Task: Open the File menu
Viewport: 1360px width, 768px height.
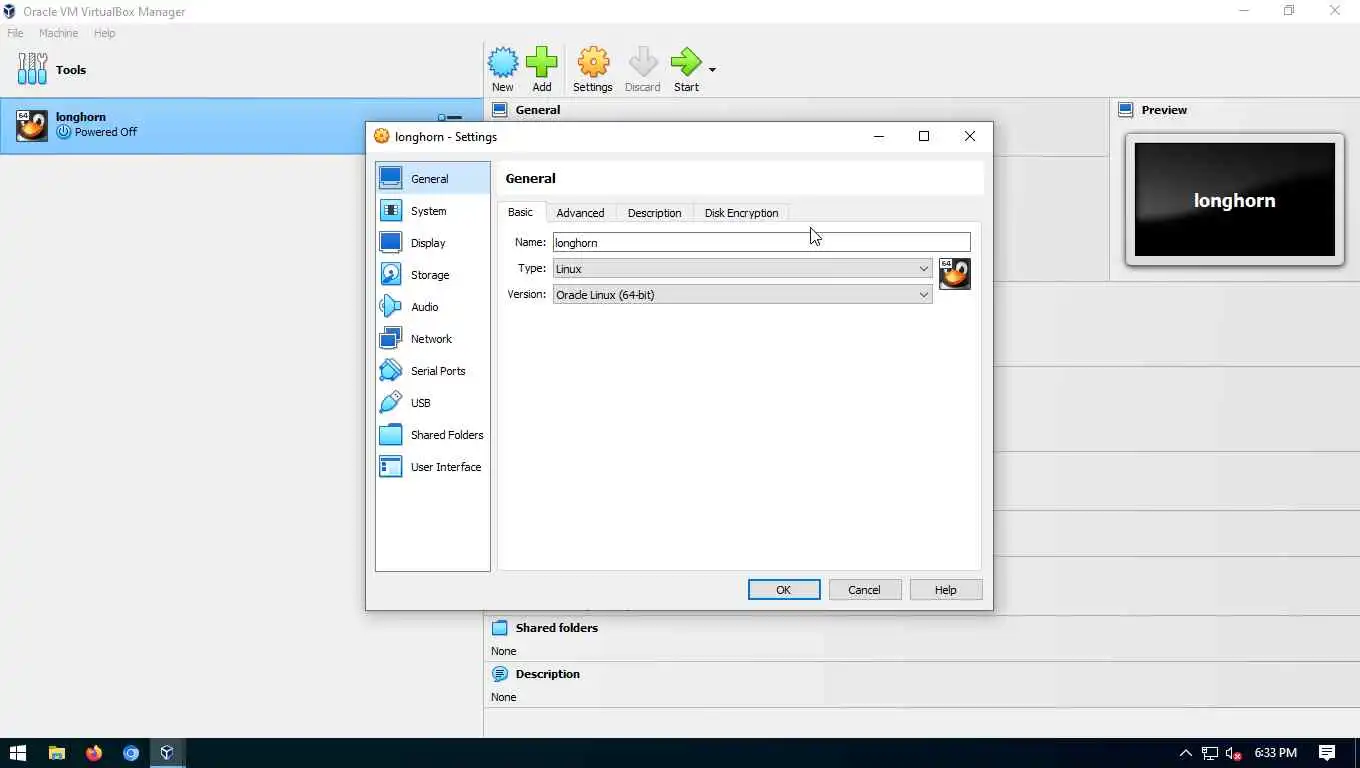Action: pos(15,33)
